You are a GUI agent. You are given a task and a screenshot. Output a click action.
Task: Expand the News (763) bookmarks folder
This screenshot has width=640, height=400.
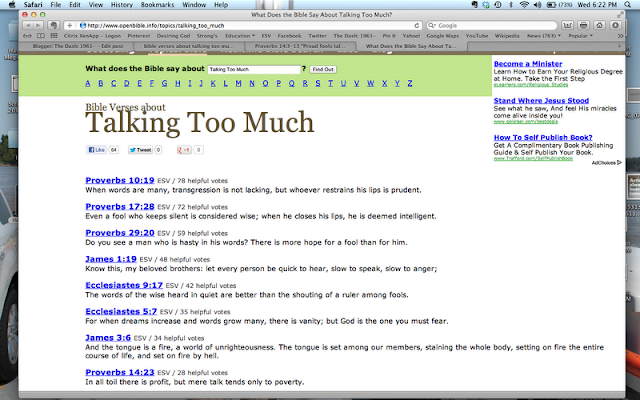544,36
